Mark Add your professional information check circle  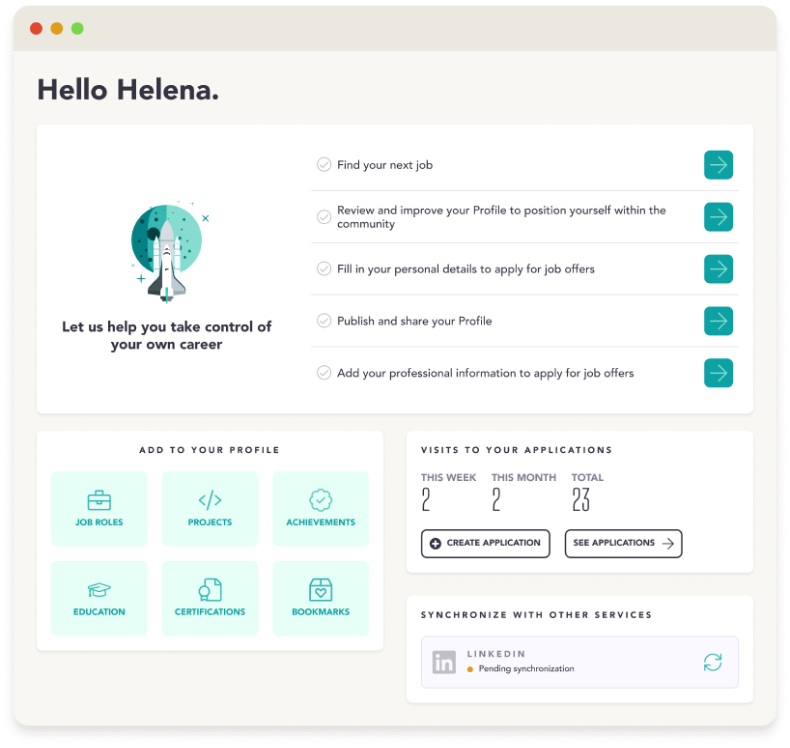coord(324,373)
